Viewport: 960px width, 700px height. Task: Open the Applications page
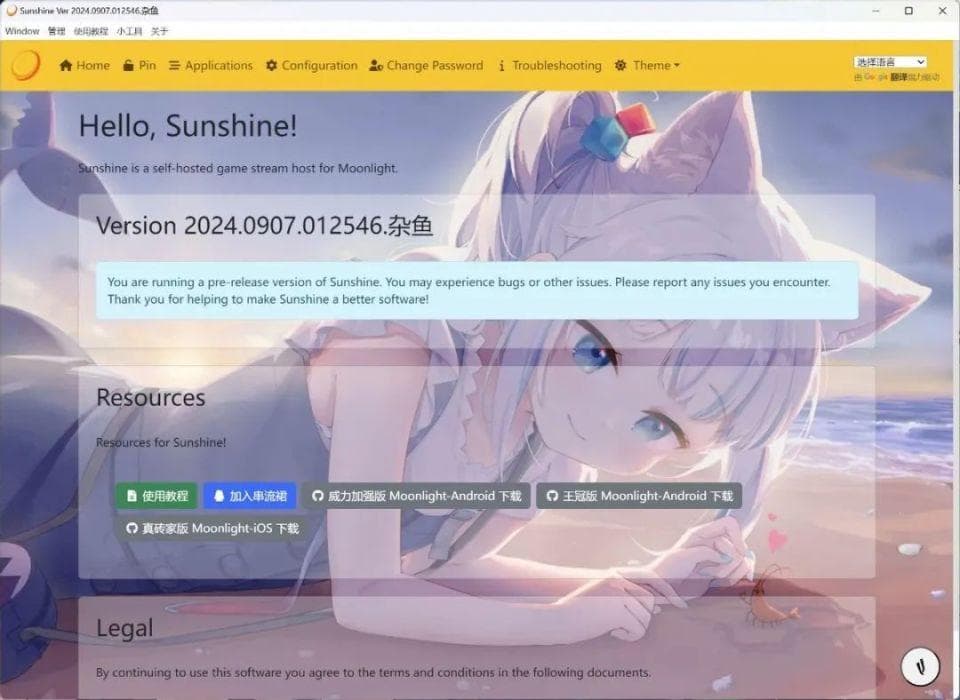[x=211, y=66]
